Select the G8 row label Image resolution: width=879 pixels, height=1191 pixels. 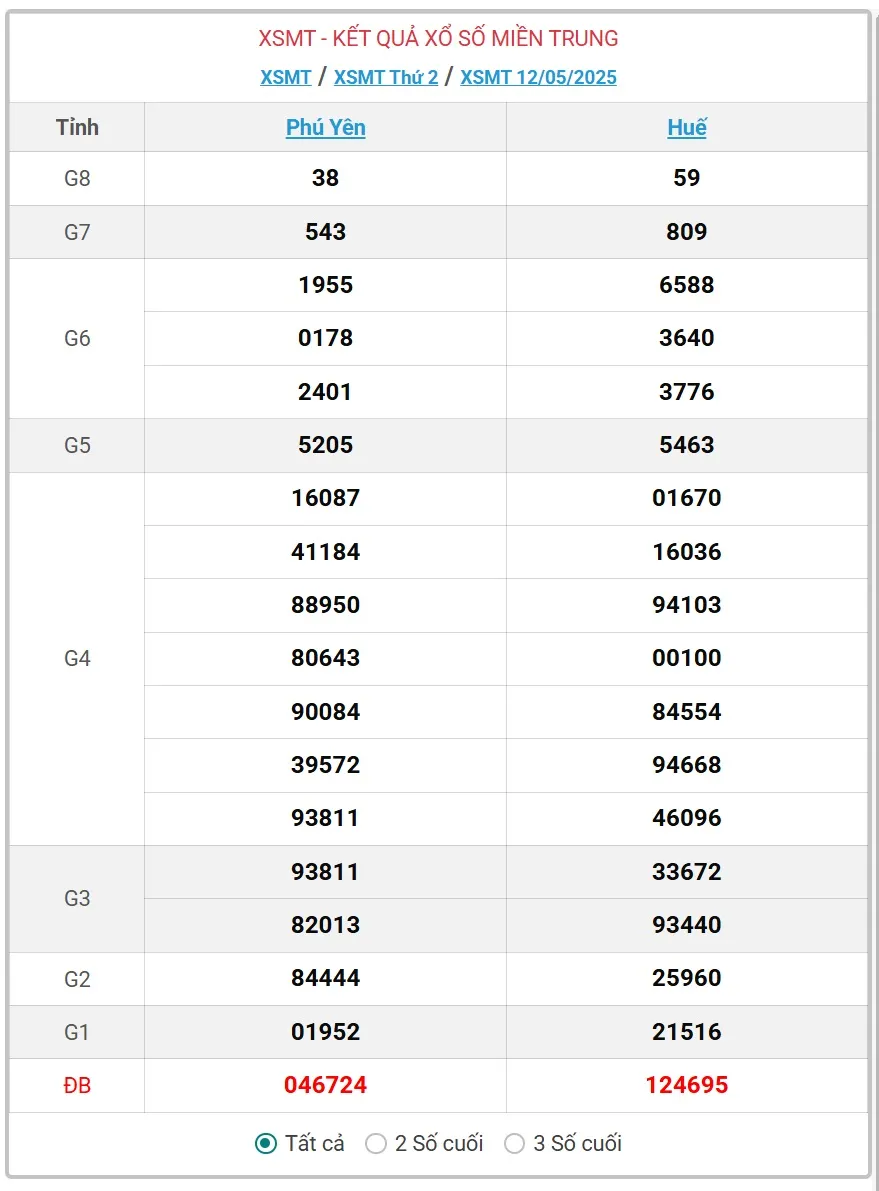(77, 178)
